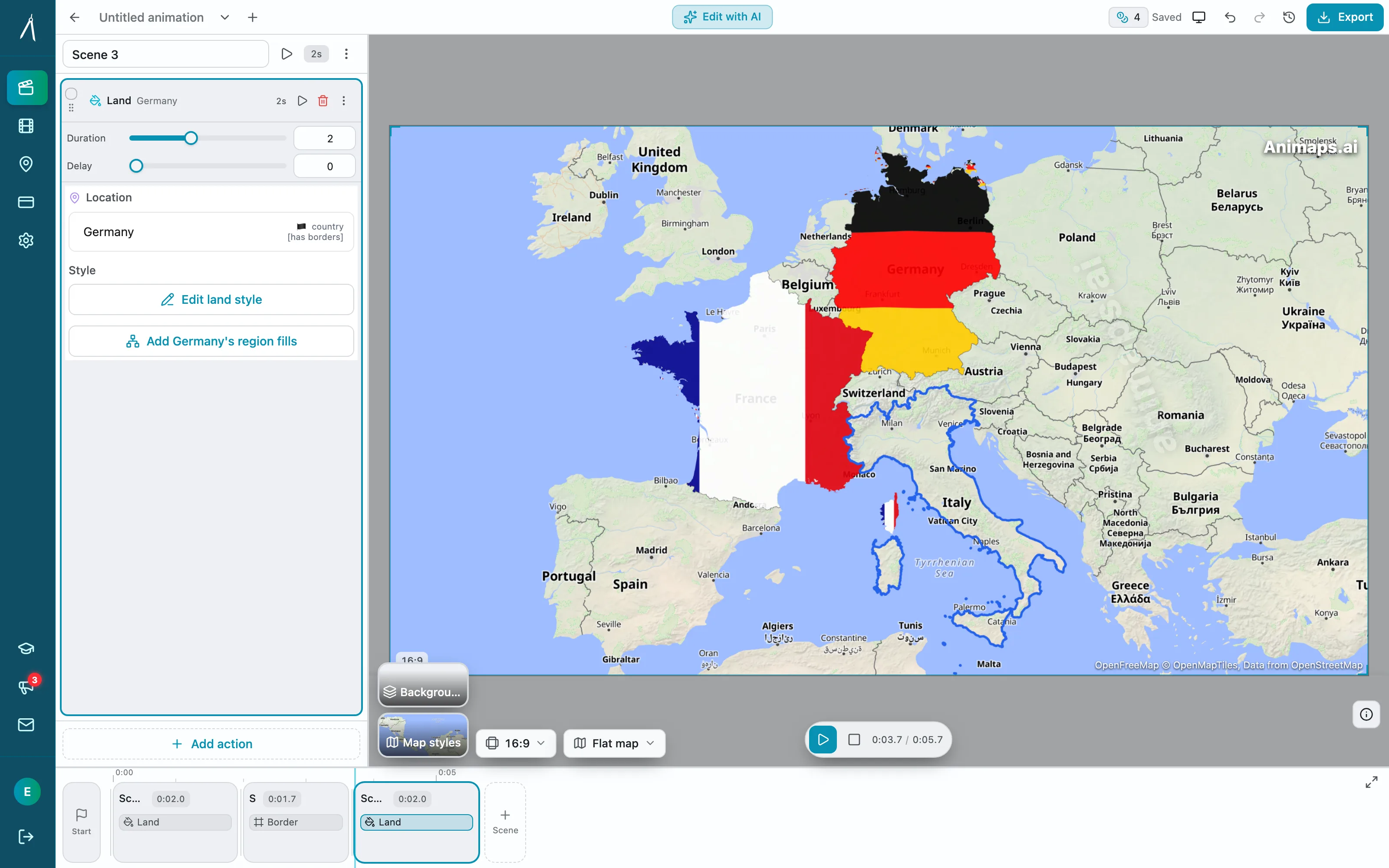Click the Animaps compass logo
Screen dimensions: 1389x868
[27, 27]
